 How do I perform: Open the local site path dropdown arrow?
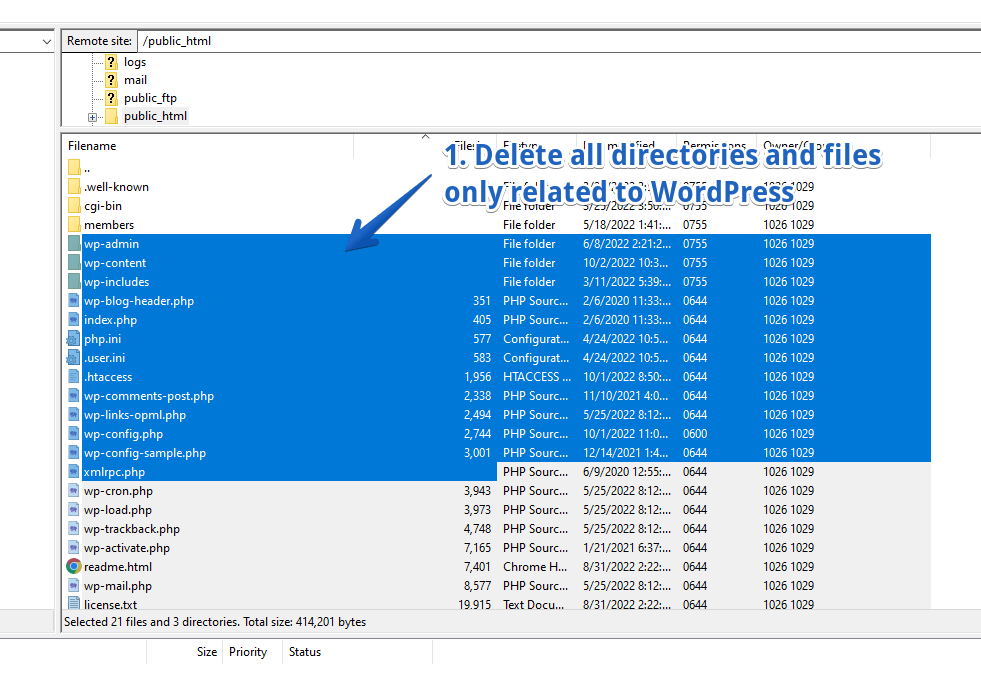pyautogui.click(x=46, y=42)
